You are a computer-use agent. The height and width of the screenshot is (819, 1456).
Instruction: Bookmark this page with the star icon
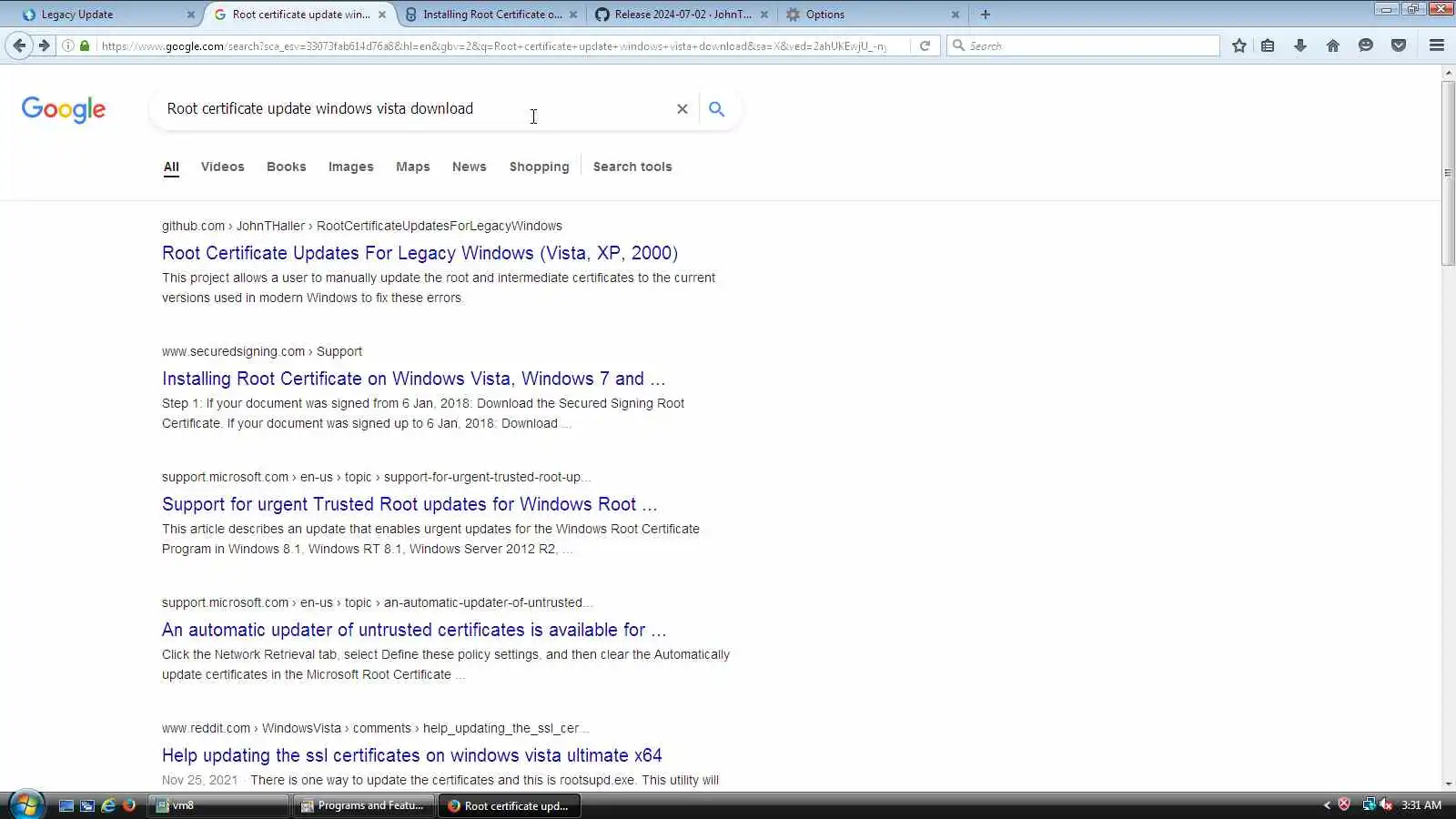[1239, 45]
